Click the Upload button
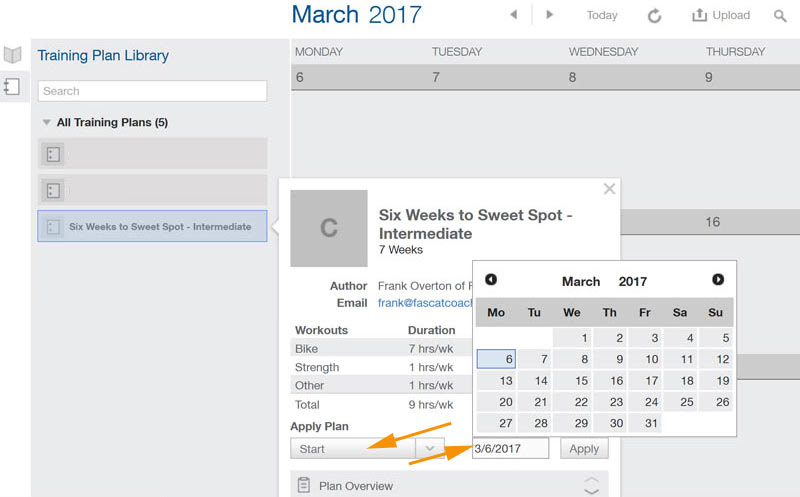This screenshot has height=497, width=800. 721,16
